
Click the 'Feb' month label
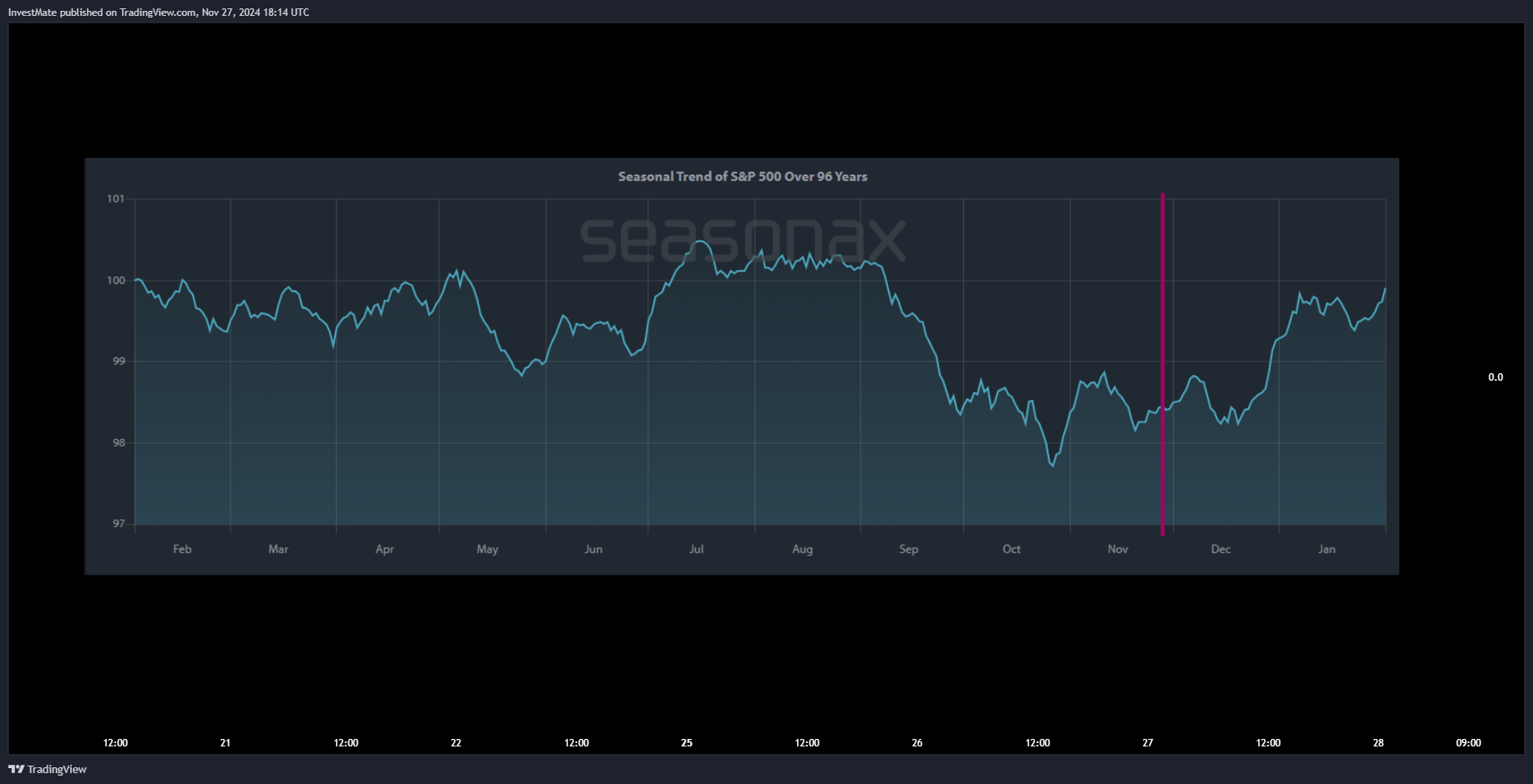182,549
